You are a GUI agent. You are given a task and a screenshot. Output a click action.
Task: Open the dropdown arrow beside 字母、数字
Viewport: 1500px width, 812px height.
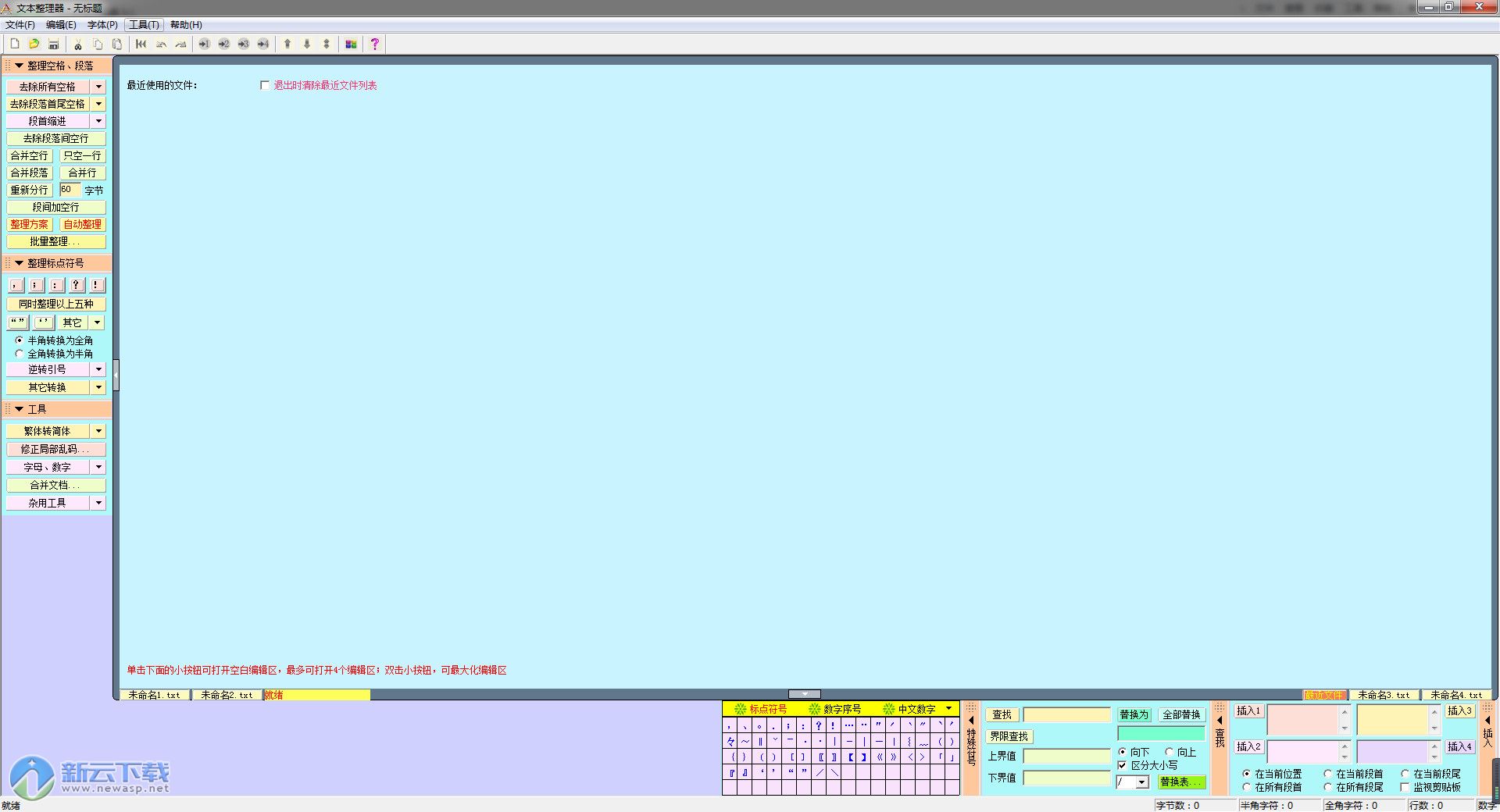pyautogui.click(x=98, y=467)
